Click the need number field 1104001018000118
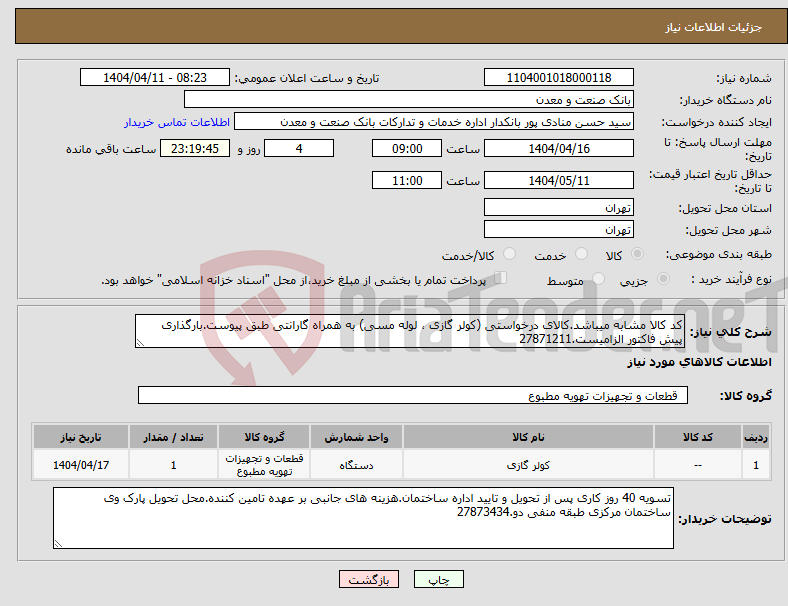This screenshot has width=788, height=606. point(559,78)
